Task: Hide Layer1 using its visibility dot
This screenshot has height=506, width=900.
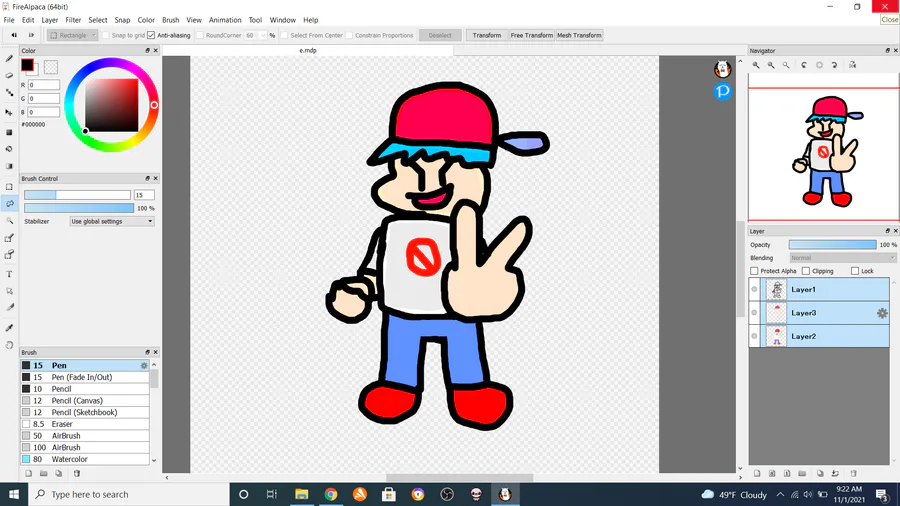Action: [754, 290]
